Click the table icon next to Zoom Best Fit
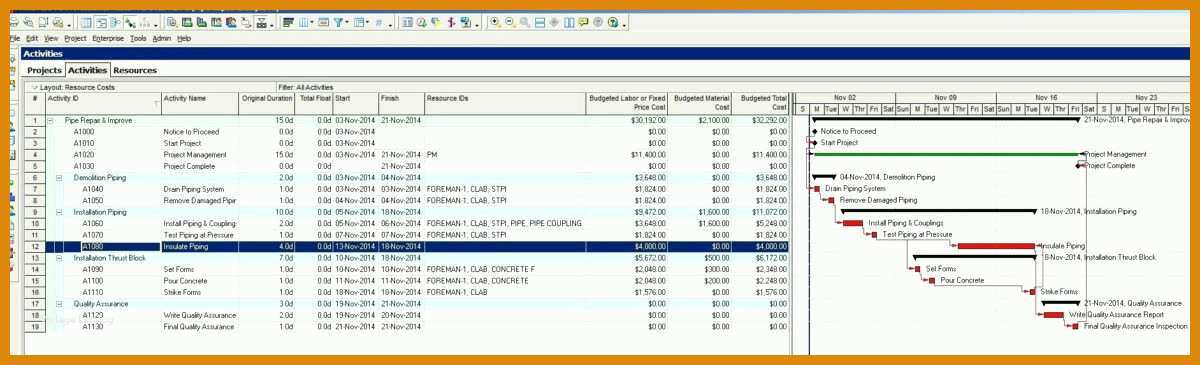1200x365 pixels. click(x=539, y=21)
